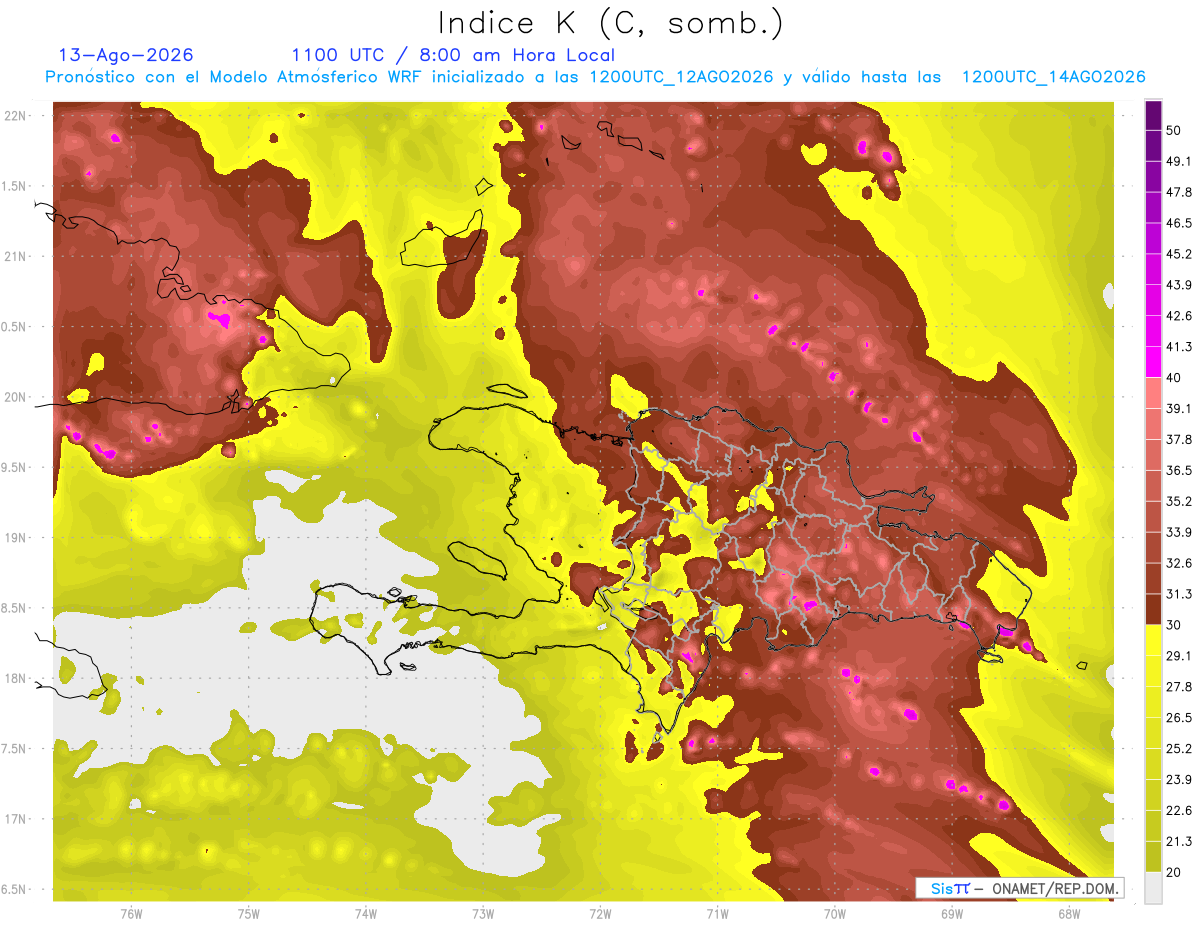Viewport: 1200px width, 927px height.
Task: Click the '46.5' value on the color scale
Action: click(x=1178, y=223)
